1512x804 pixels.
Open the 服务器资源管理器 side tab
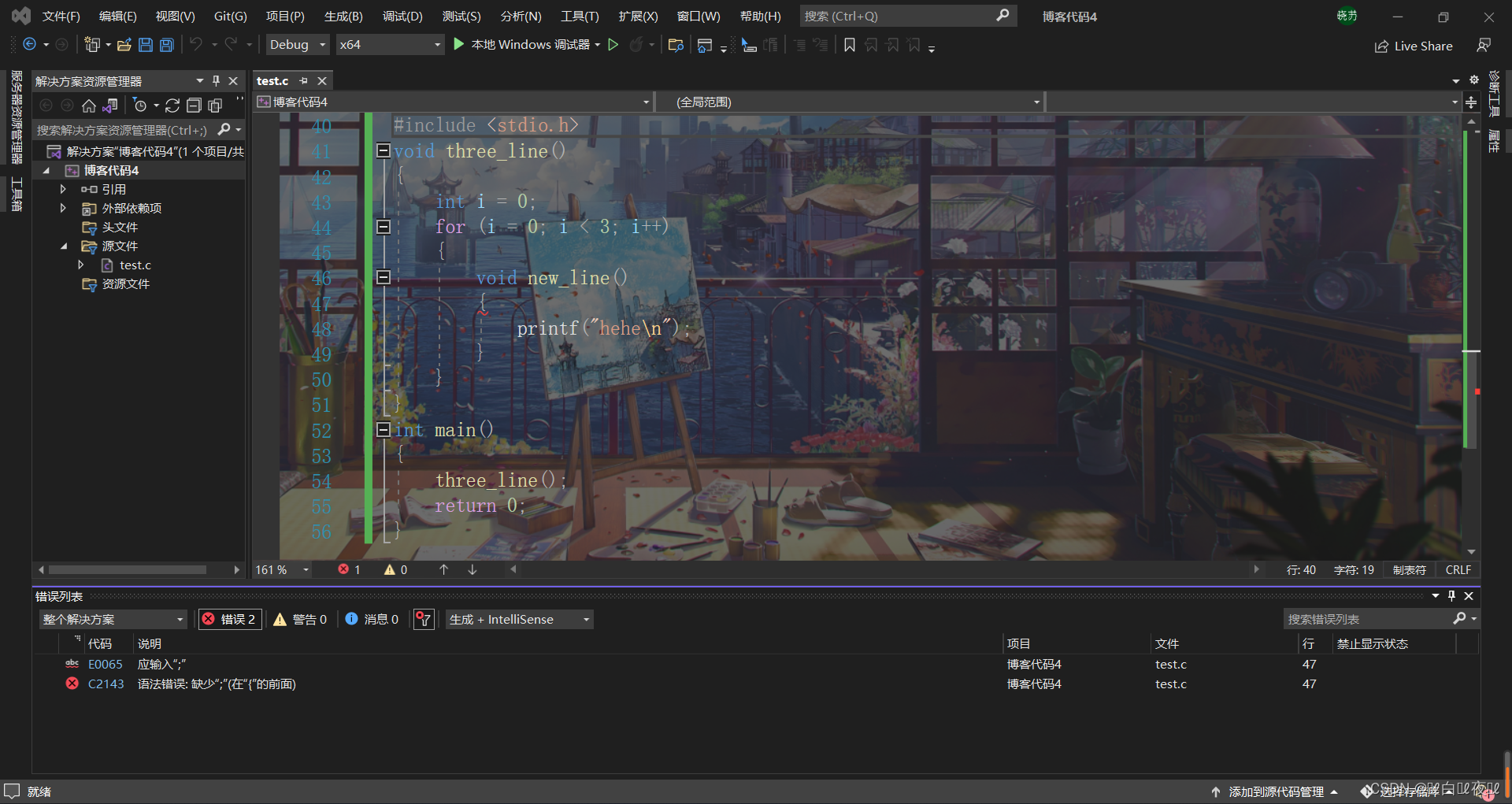(x=16, y=117)
